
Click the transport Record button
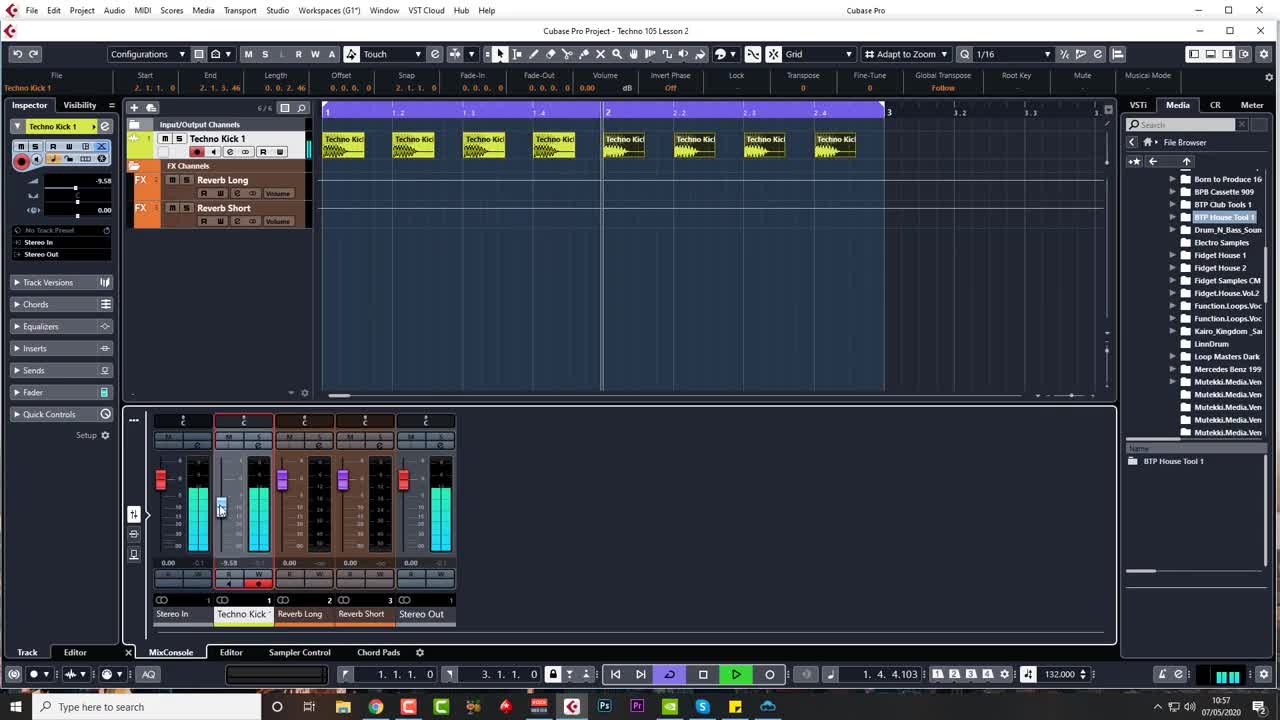tap(769, 674)
